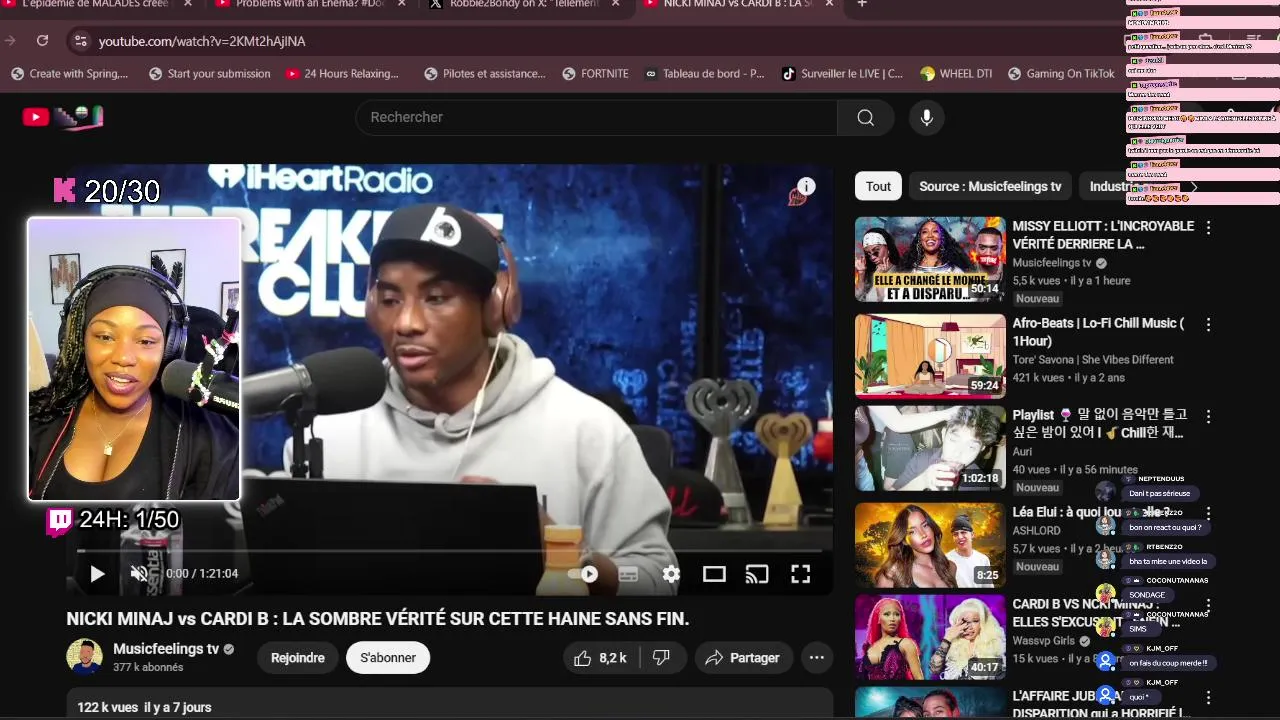This screenshot has height=720, width=1280.
Task: Select the Tout filter chip
Action: point(878,186)
